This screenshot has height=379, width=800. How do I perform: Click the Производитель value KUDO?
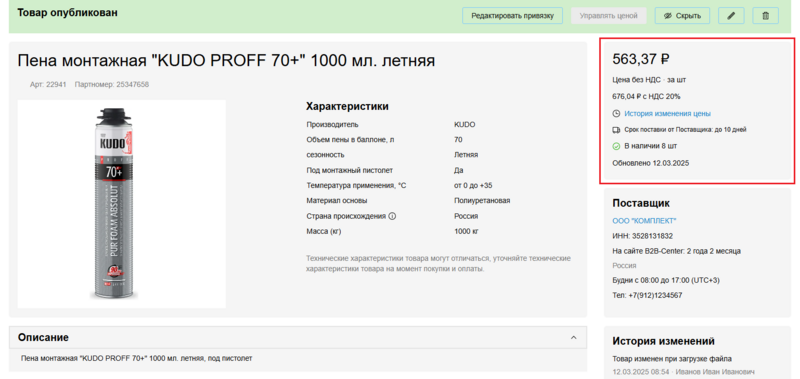click(464, 124)
